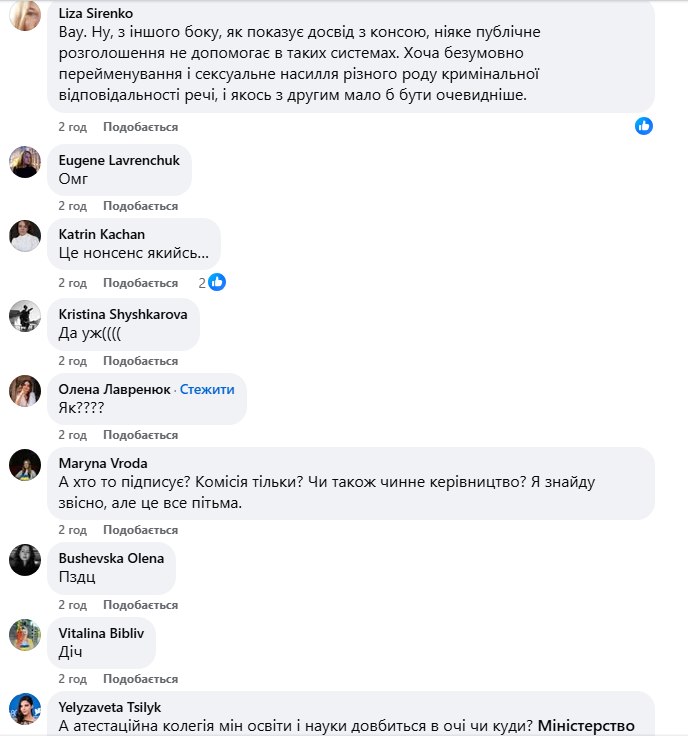This screenshot has height=751, width=688.
Task: Click the Міністерство link in Tsilyk's comment
Action: click(586, 727)
